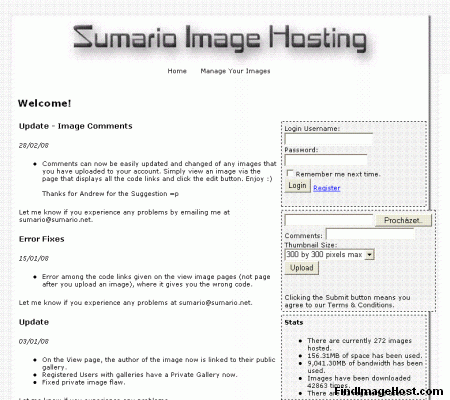Click the file path input box
This screenshot has height=400, width=450.
tap(329, 220)
